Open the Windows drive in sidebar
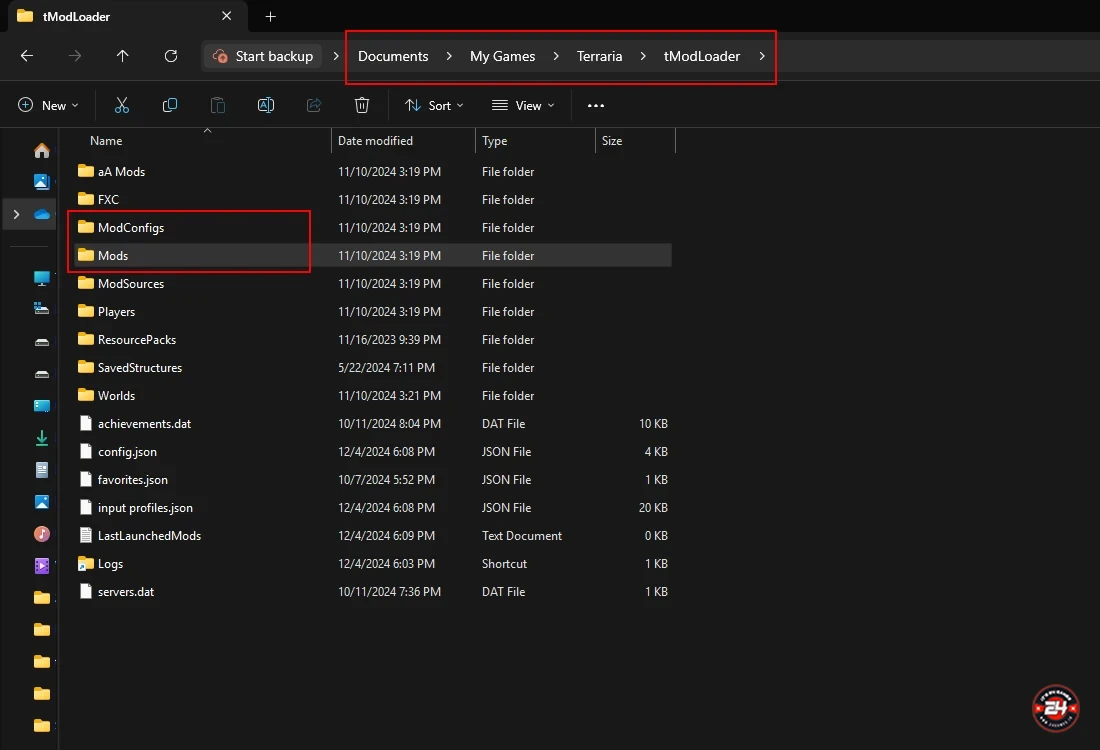The image size is (1100, 750). pos(41,309)
